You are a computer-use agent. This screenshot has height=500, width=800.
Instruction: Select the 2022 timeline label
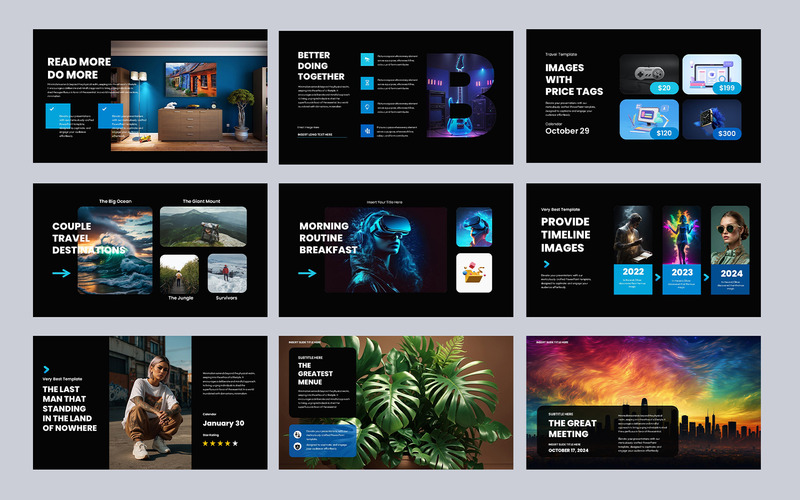pyautogui.click(x=633, y=271)
